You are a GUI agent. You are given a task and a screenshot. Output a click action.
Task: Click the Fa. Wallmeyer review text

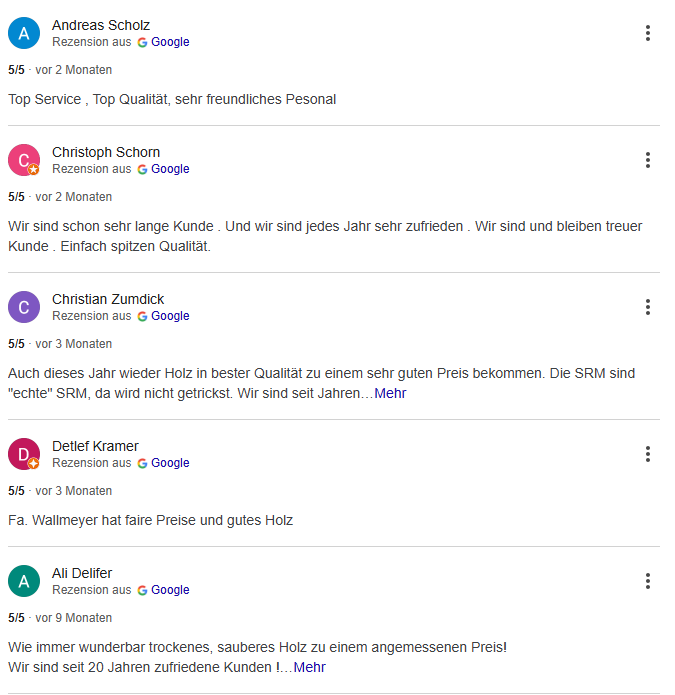click(x=150, y=520)
